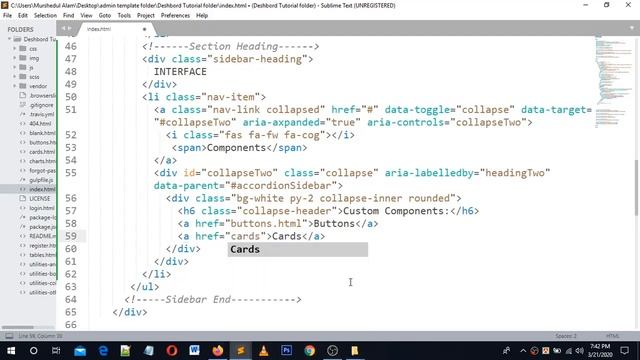
Task: Open the tab list dropdown at far right
Action: [x=631, y=28]
